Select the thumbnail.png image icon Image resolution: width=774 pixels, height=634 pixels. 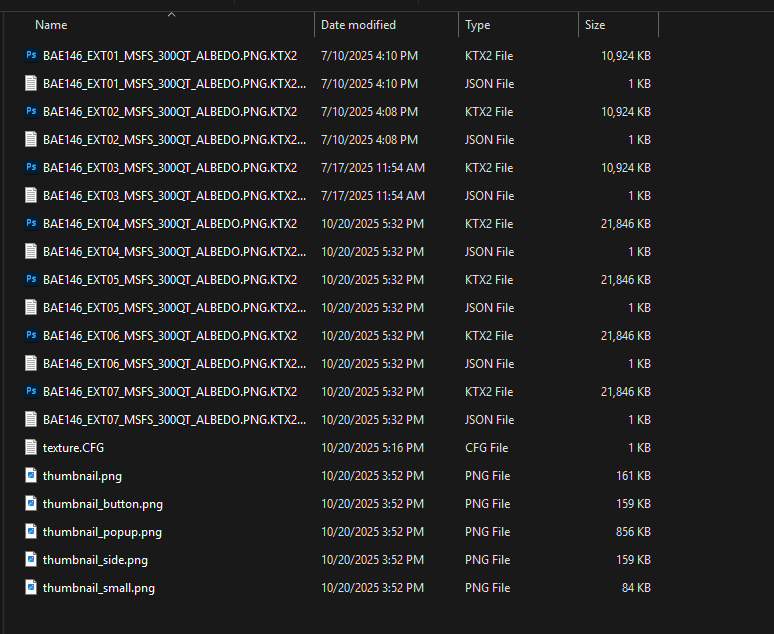click(x=31, y=476)
